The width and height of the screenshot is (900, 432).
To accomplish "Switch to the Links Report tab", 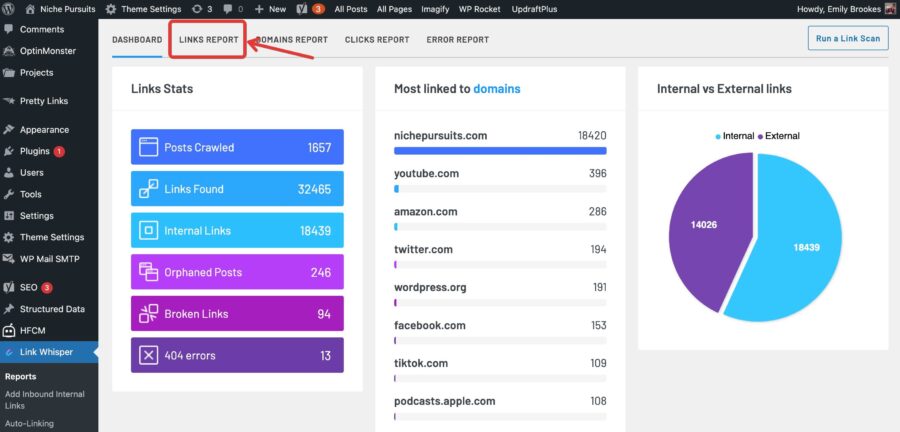I will point(208,40).
